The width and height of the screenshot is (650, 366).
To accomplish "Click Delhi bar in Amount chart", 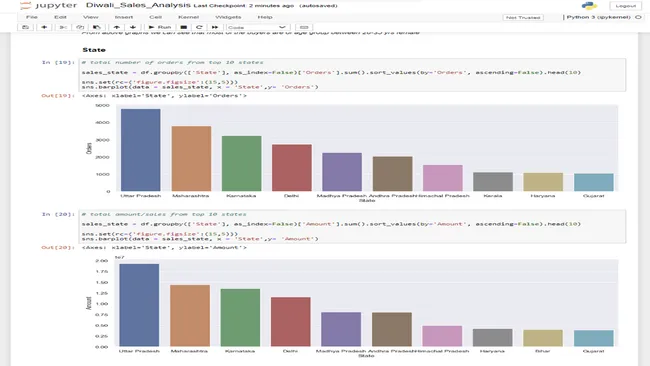I will click(x=291, y=322).
